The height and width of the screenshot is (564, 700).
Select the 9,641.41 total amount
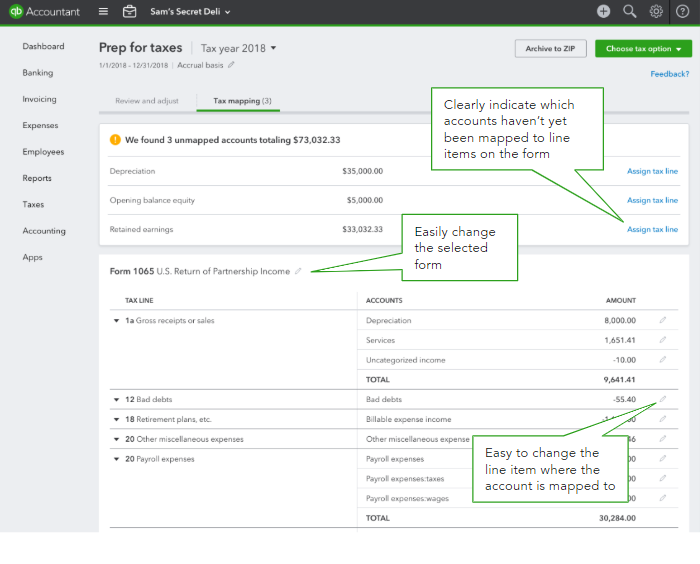pos(619,380)
